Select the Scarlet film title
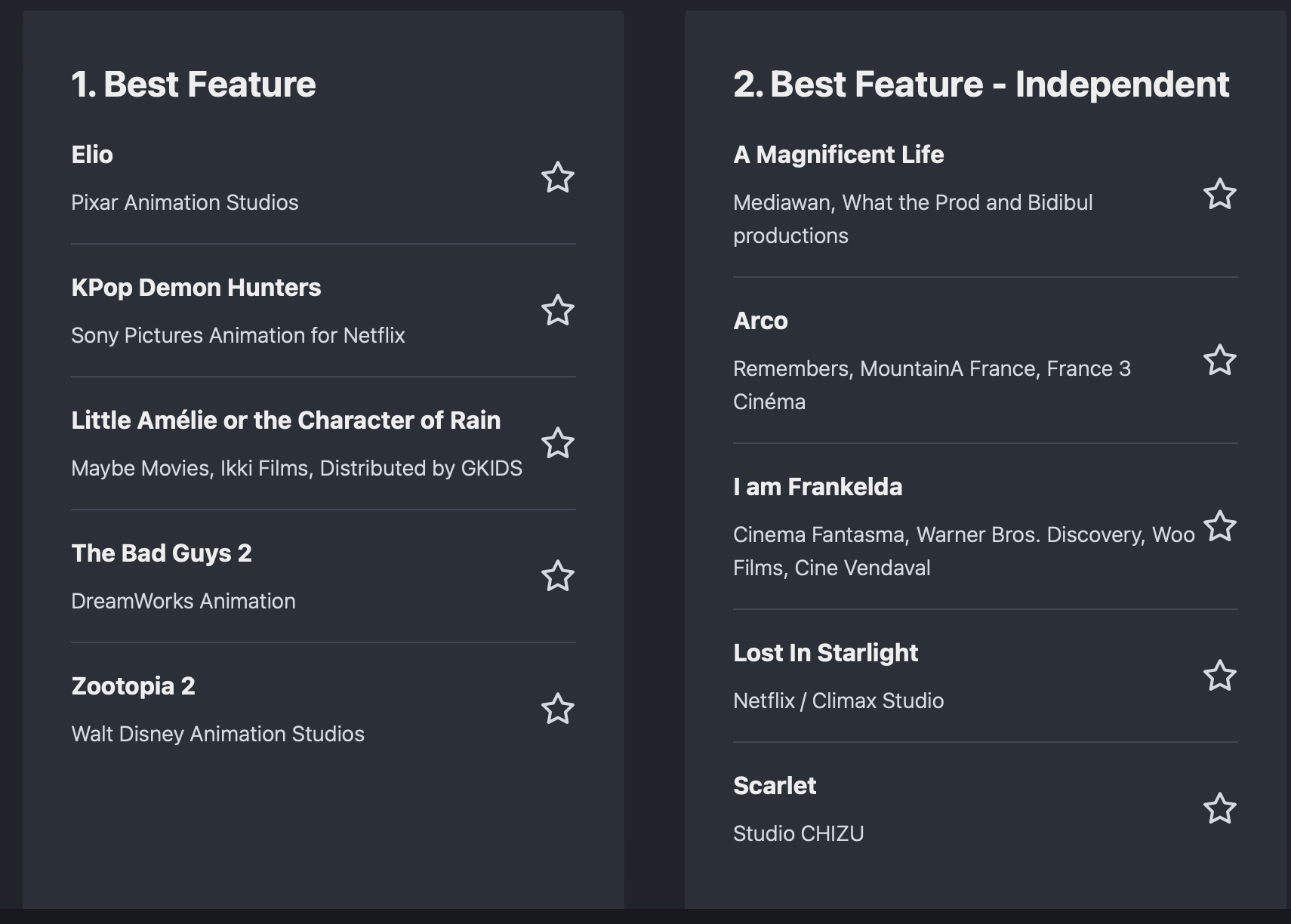 pyautogui.click(x=775, y=786)
